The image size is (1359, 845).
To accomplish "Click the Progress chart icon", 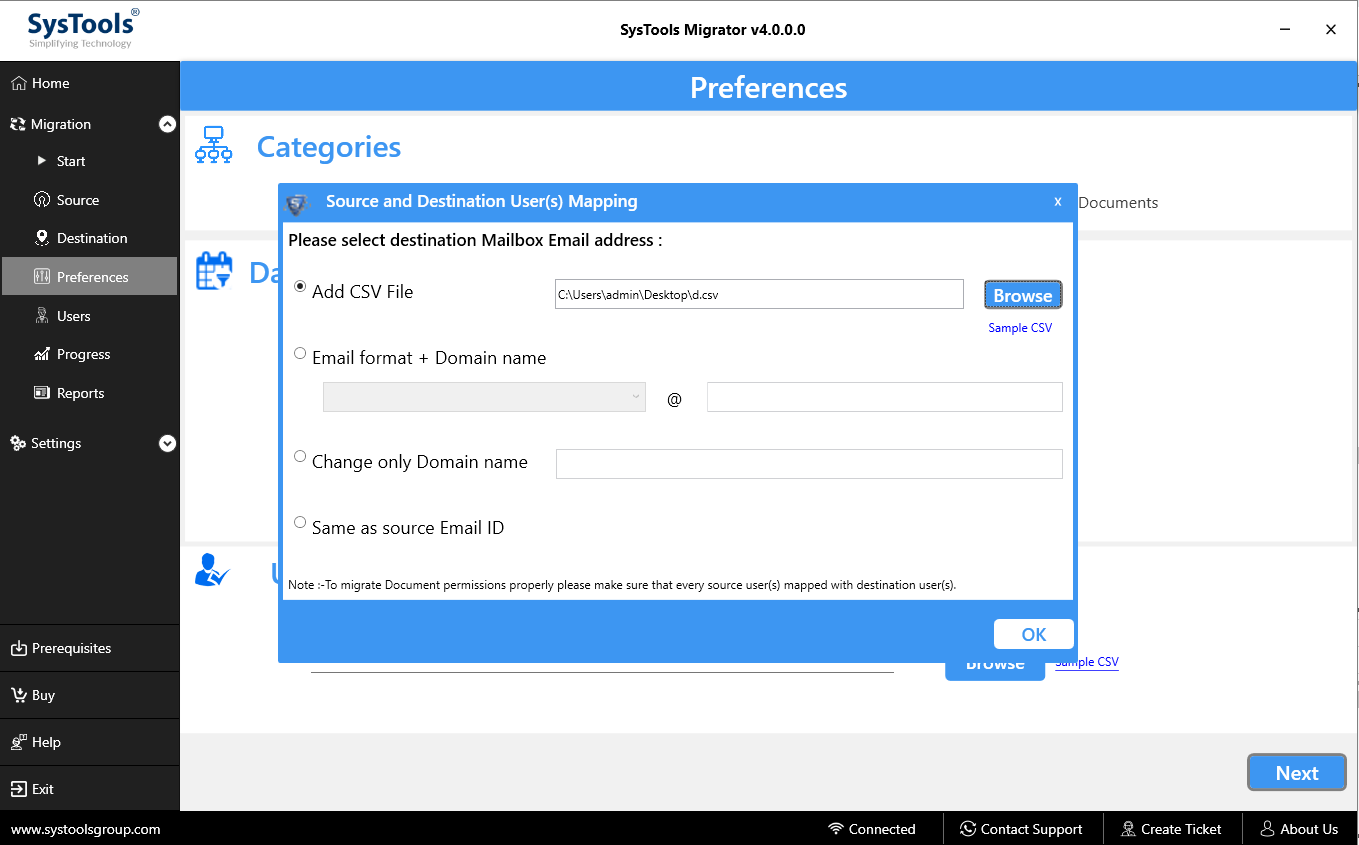I will coord(42,354).
